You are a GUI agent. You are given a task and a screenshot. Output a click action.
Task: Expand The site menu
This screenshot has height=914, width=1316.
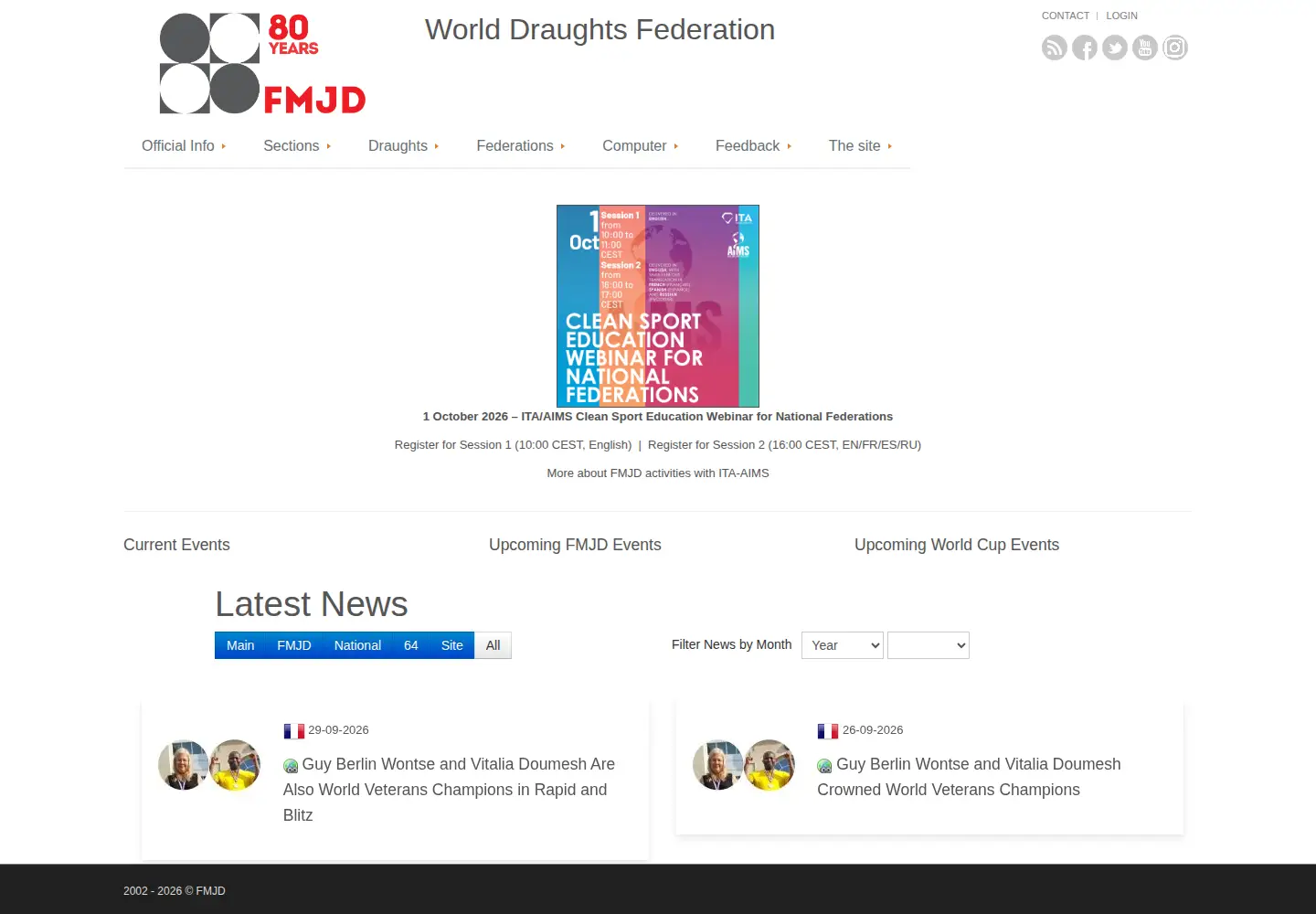860,146
